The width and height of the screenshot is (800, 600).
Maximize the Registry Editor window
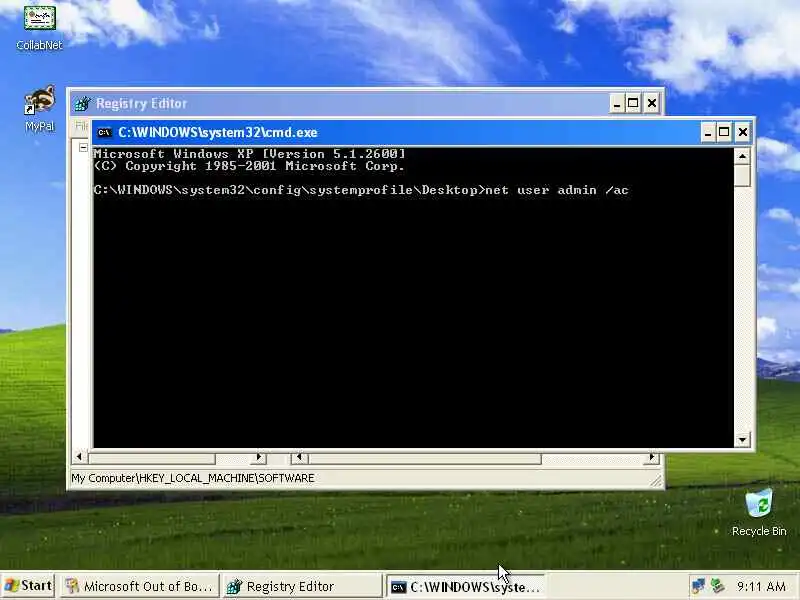(634, 104)
